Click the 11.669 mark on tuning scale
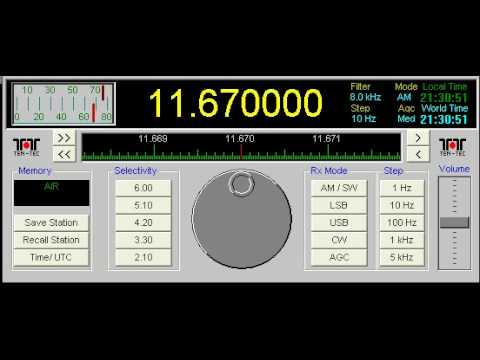 pyautogui.click(x=153, y=139)
